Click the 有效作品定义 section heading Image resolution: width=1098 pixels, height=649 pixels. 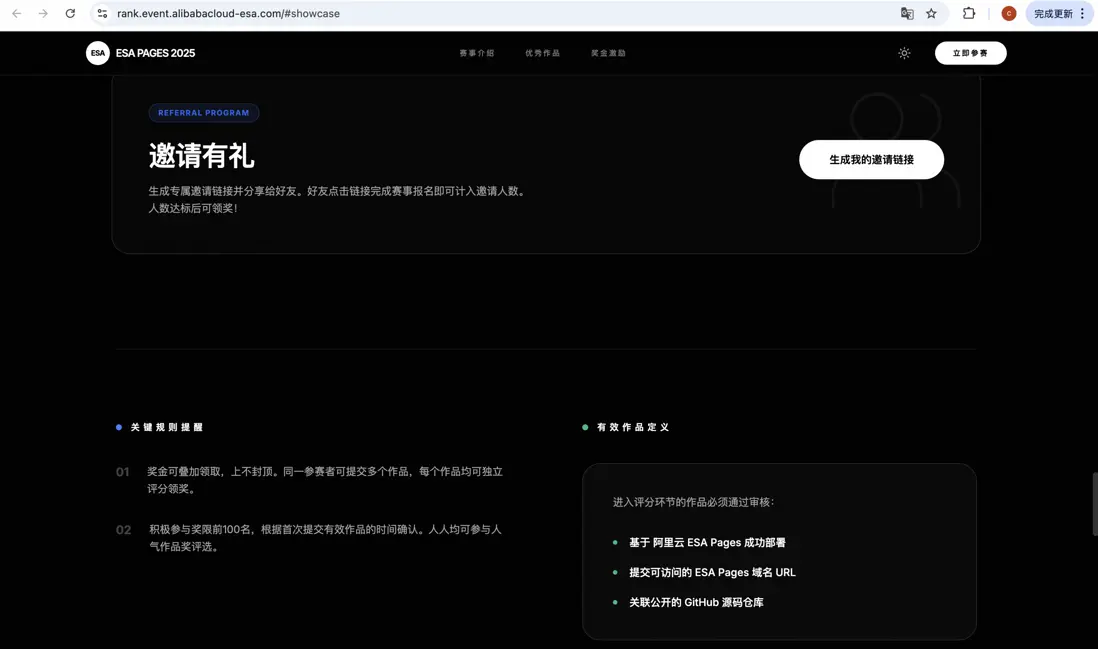click(633, 427)
